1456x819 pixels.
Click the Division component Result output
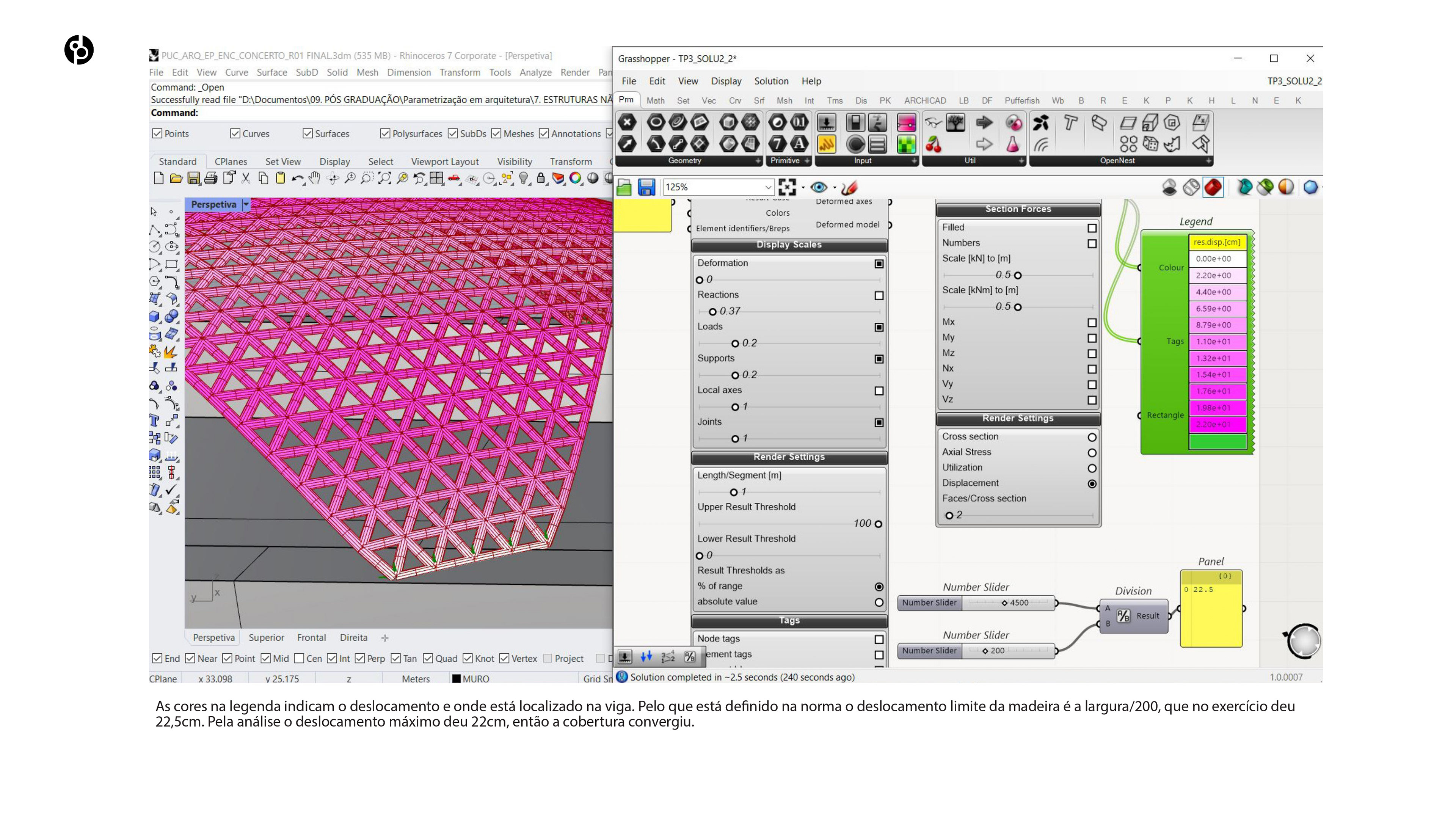(x=1147, y=616)
